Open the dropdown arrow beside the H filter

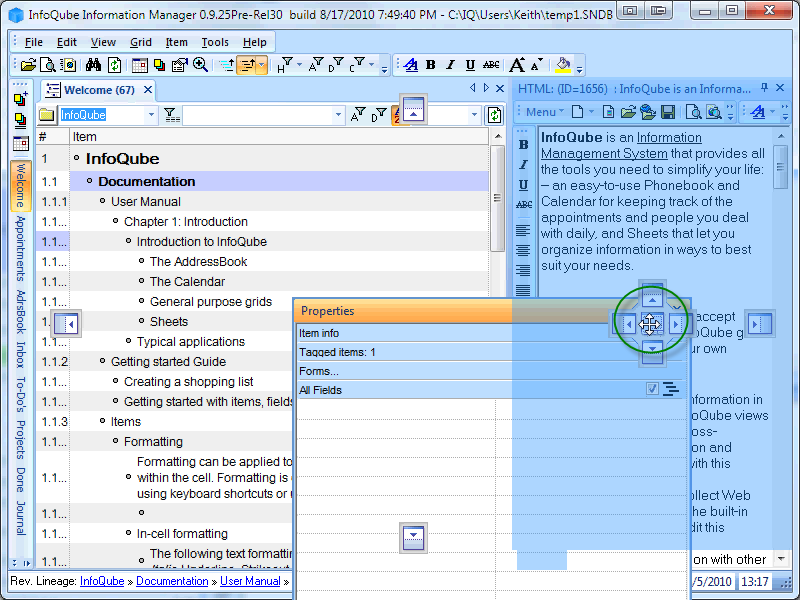(x=299, y=65)
